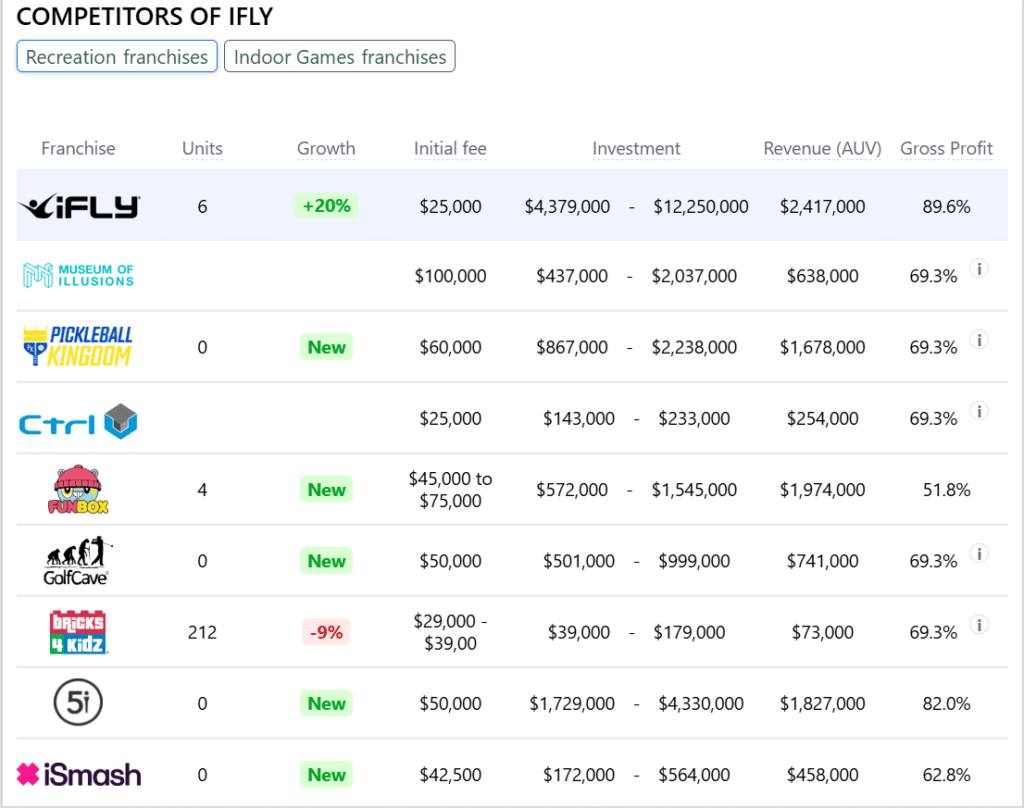Sort by the Initial fee column header
Screen dimensions: 1024x808
tap(450, 148)
